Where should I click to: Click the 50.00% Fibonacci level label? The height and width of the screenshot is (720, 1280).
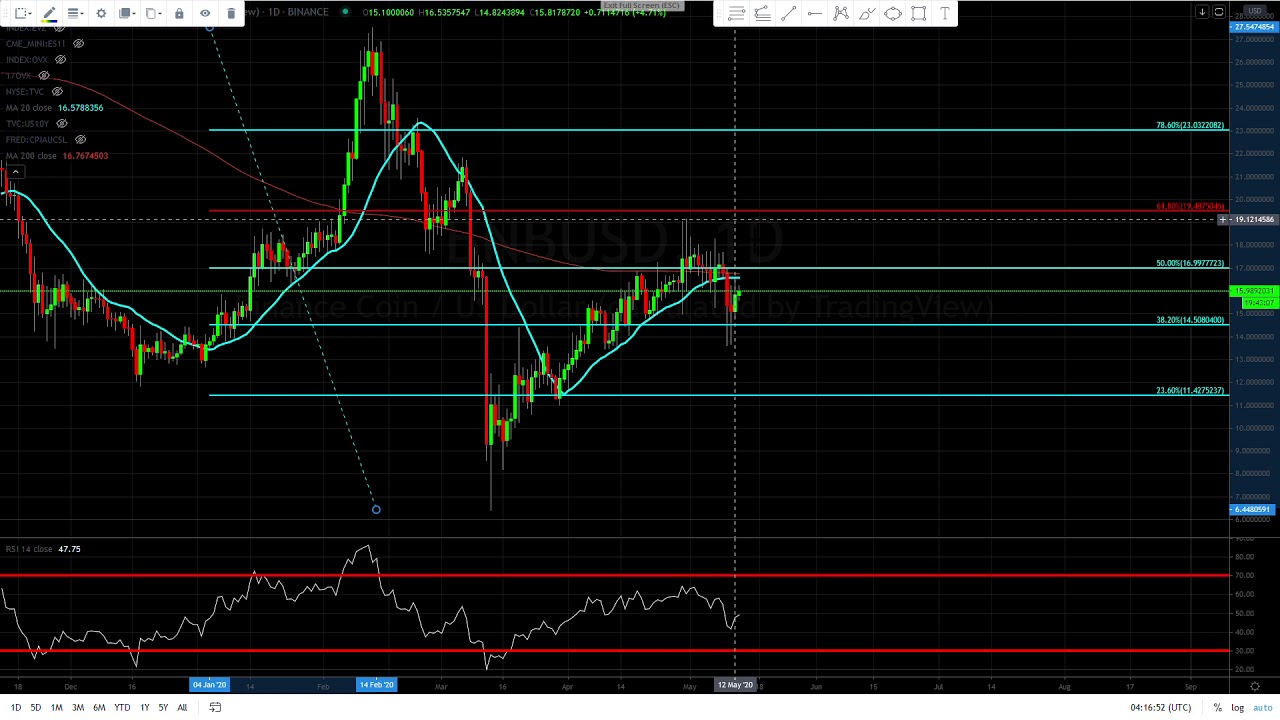(1190, 264)
